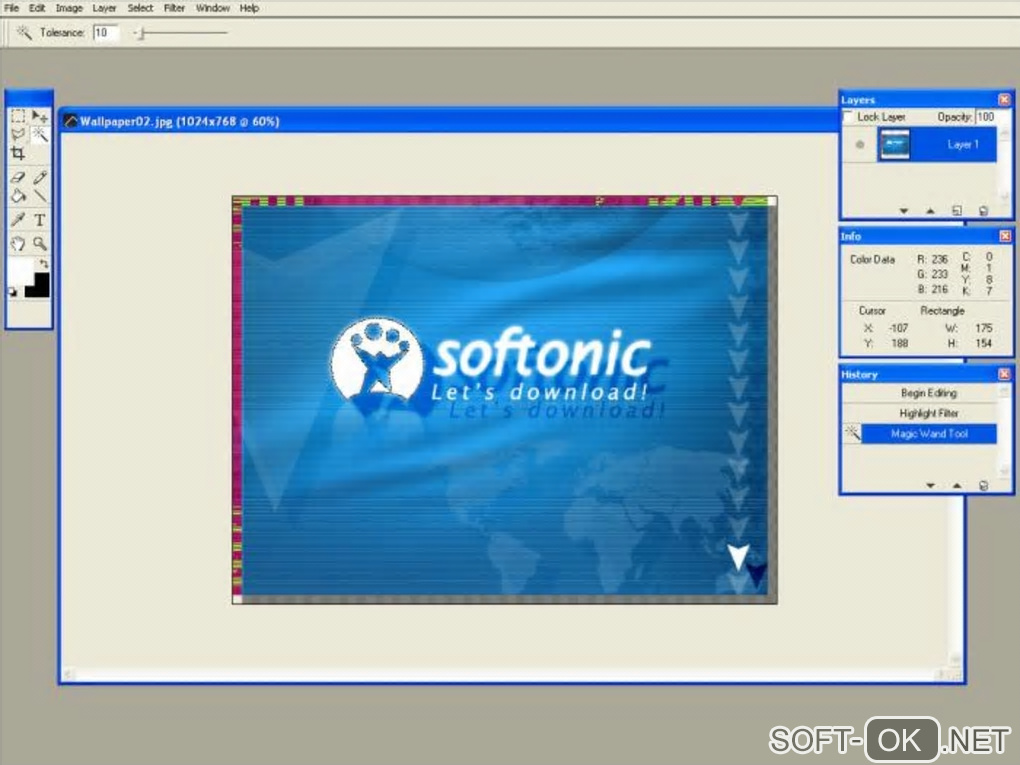Click the Layer 1 thumbnail

click(894, 144)
